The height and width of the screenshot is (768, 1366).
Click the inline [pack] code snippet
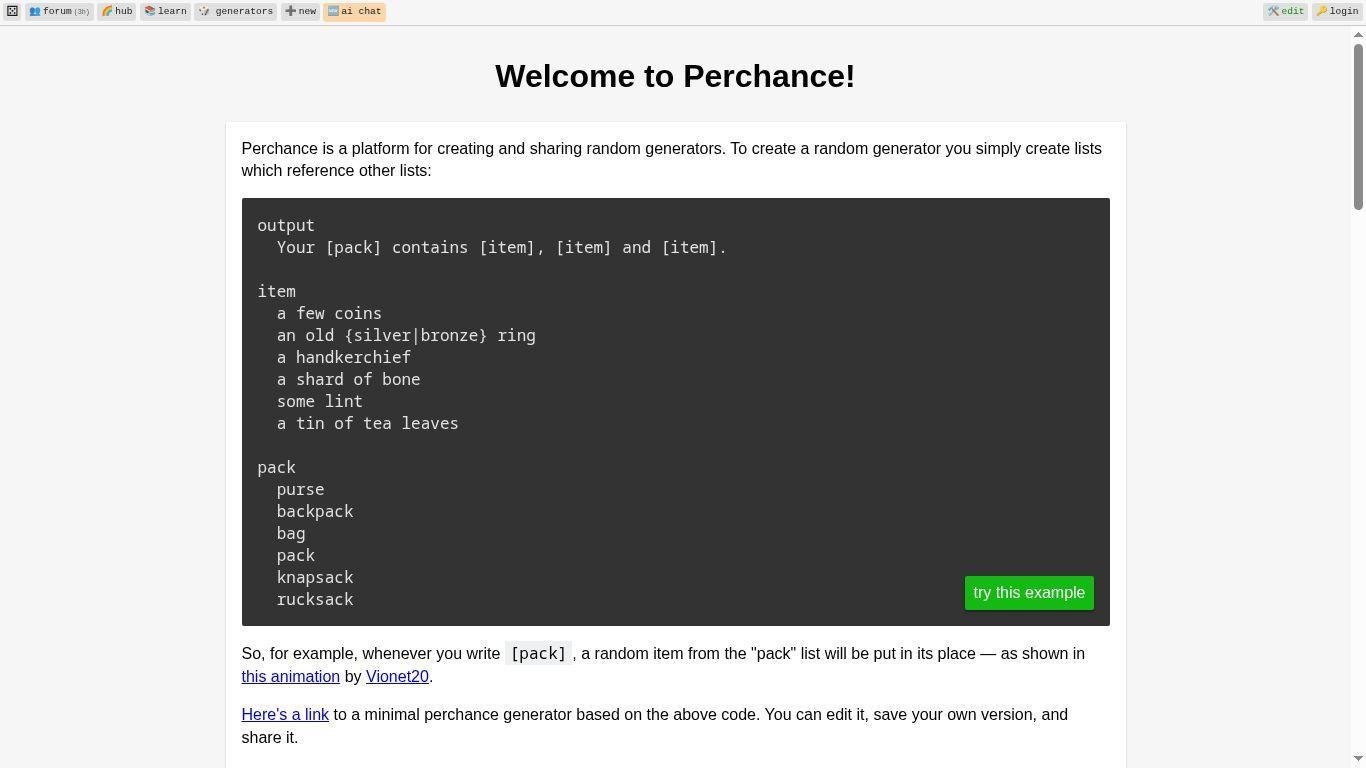point(538,654)
